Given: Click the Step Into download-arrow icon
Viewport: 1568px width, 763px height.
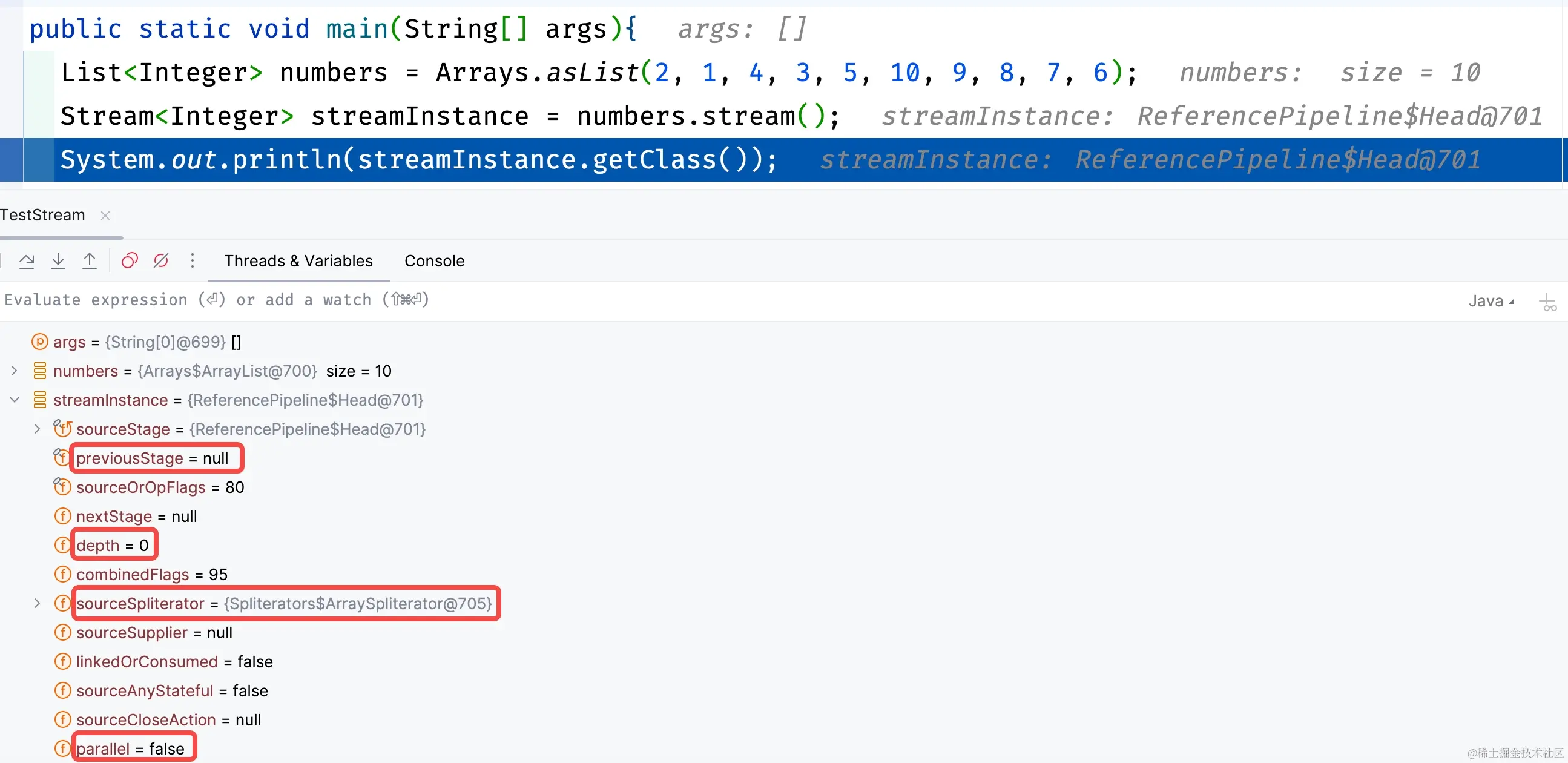Looking at the screenshot, I should 58,260.
